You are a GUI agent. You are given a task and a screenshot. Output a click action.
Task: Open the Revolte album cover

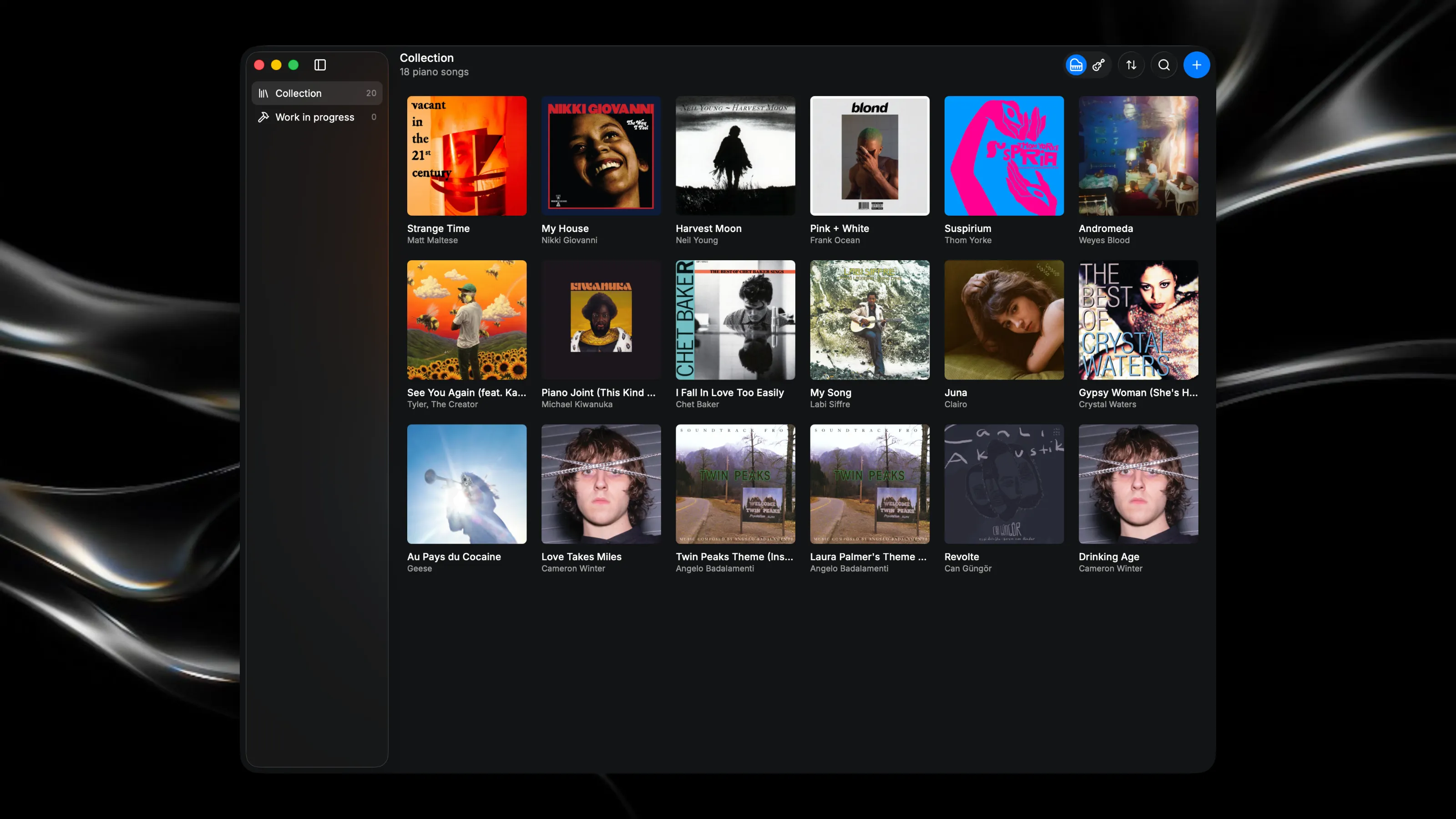[x=1004, y=484]
